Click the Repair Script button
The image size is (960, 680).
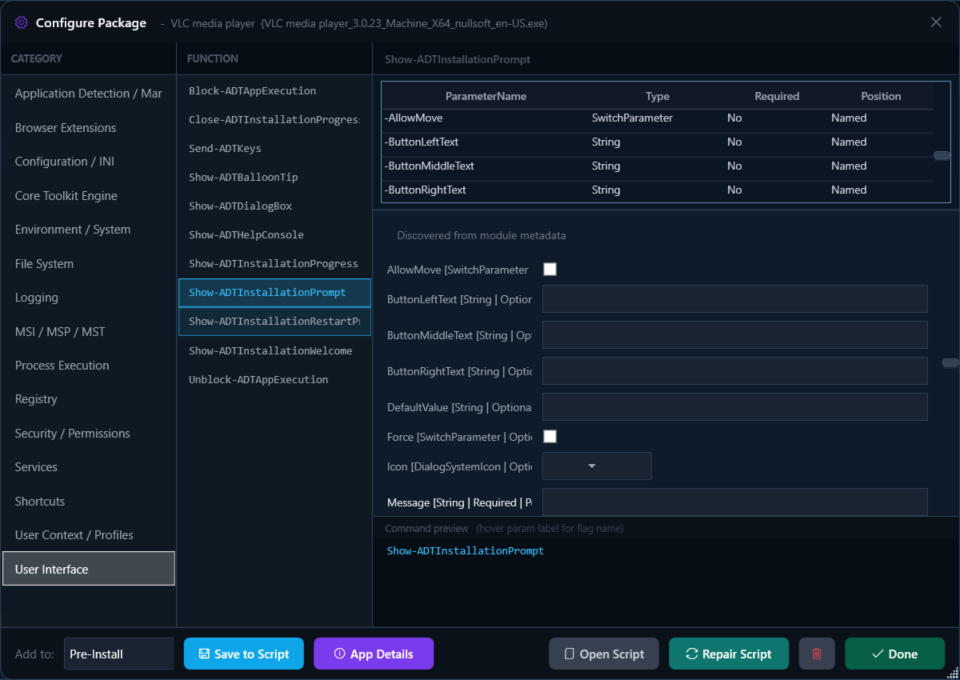click(728, 653)
